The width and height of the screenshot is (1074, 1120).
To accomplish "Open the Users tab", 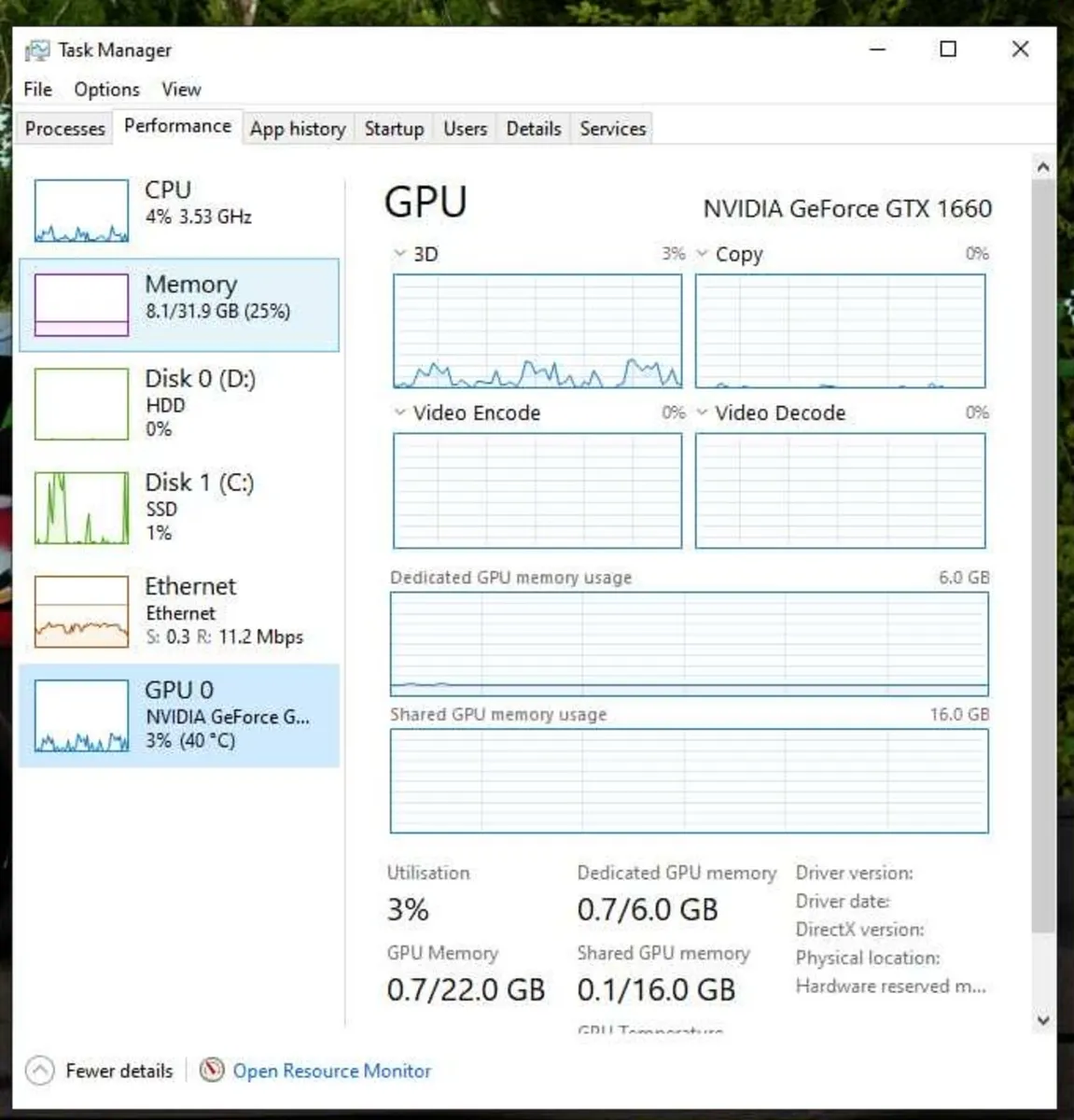I will tap(465, 129).
